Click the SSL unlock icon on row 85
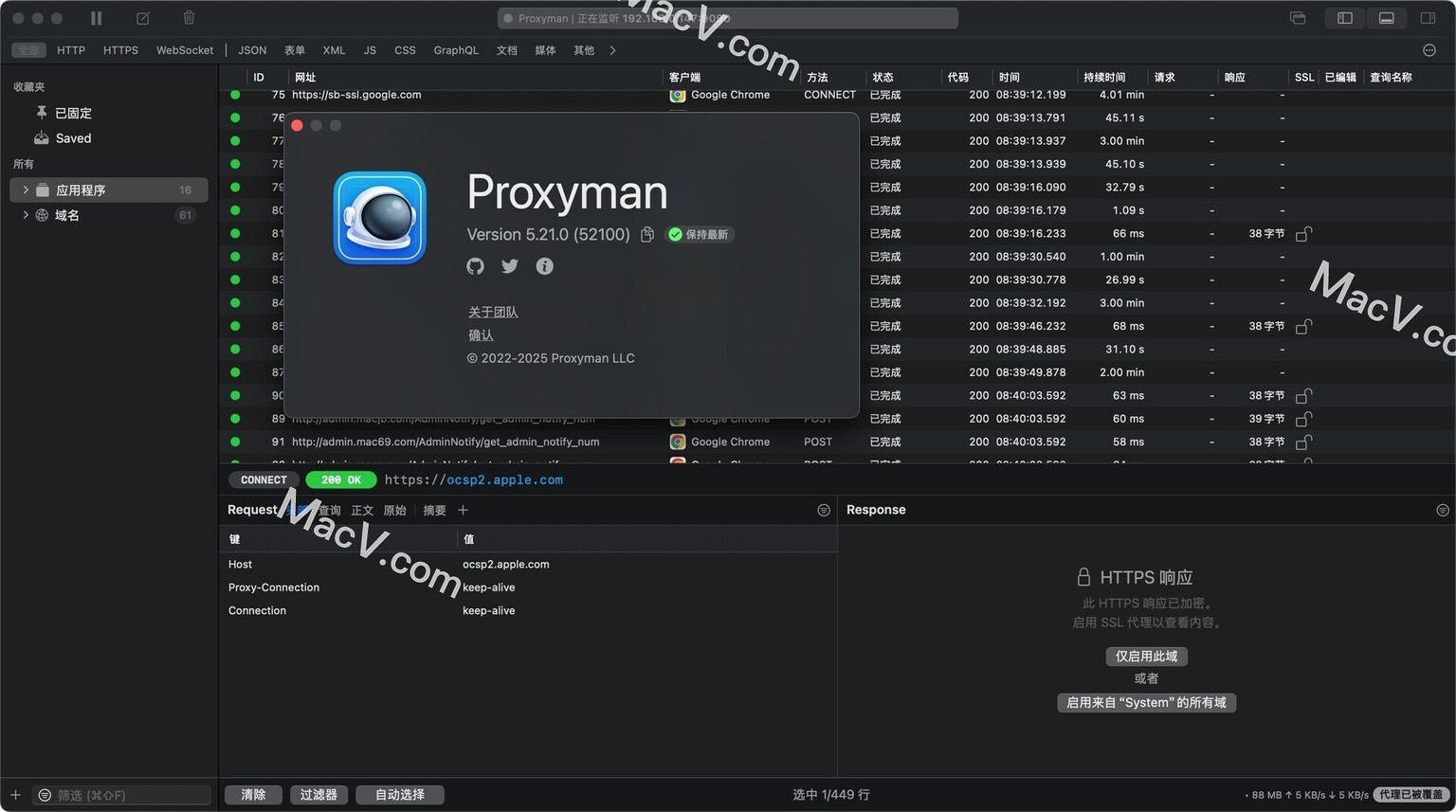This screenshot has width=1456, height=812. pos(1303,326)
